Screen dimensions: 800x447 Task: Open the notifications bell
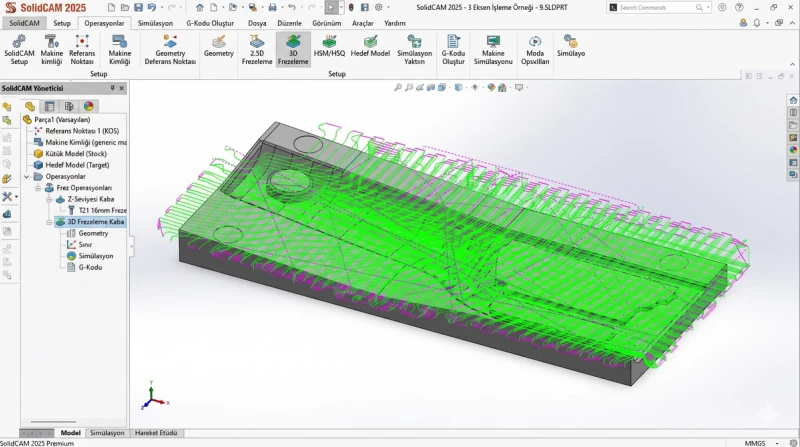pos(757,23)
